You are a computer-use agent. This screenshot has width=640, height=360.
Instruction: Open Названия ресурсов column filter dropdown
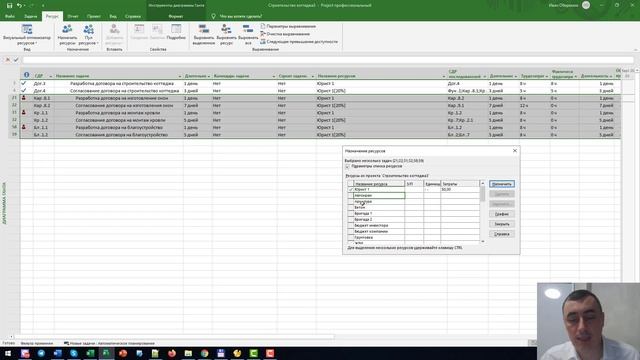click(443, 76)
